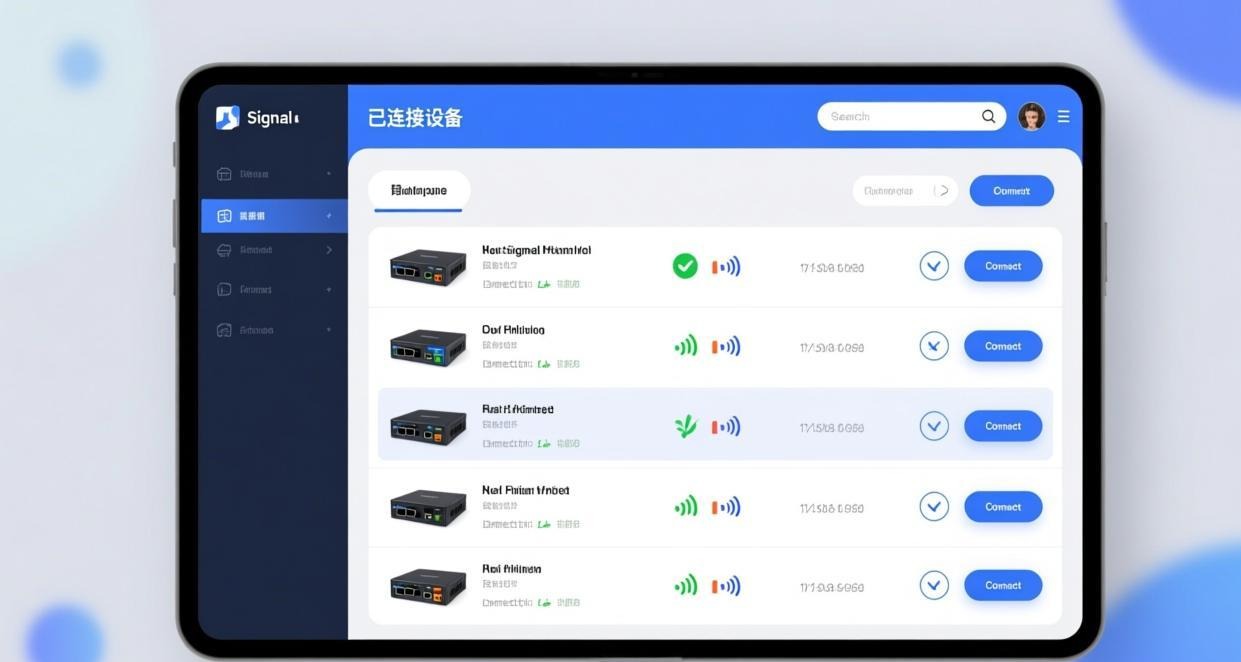Viewport: 1241px width, 662px height.
Task: Click the magnifier icon in Search box
Action: (x=988, y=117)
